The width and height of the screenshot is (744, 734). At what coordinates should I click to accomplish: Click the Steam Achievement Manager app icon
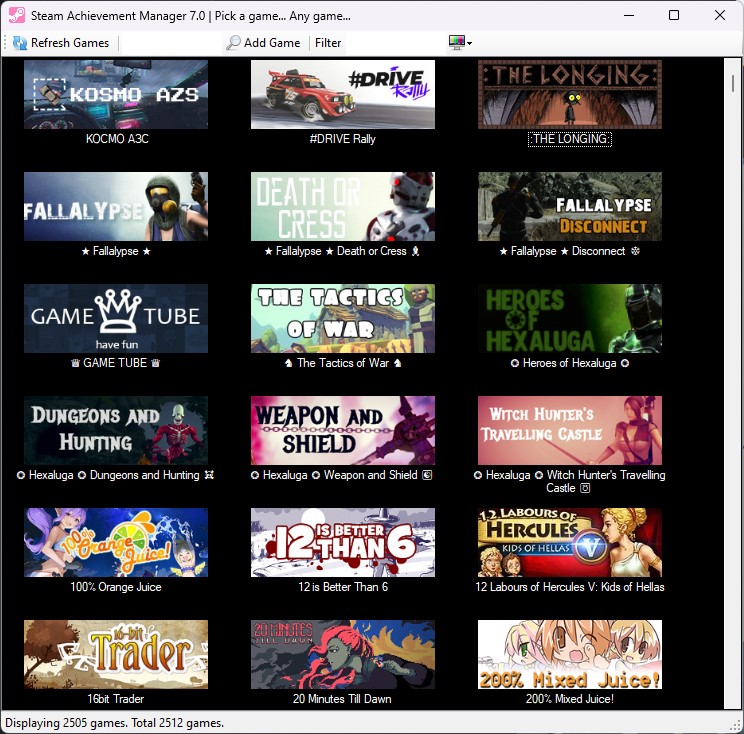[x=17, y=15]
